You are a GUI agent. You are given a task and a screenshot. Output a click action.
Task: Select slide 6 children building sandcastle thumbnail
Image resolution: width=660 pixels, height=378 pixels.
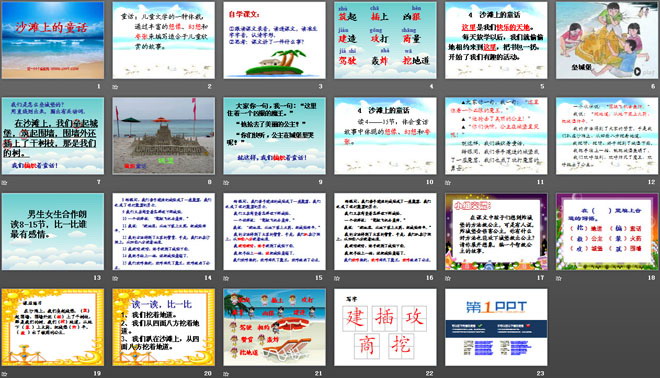click(607, 40)
